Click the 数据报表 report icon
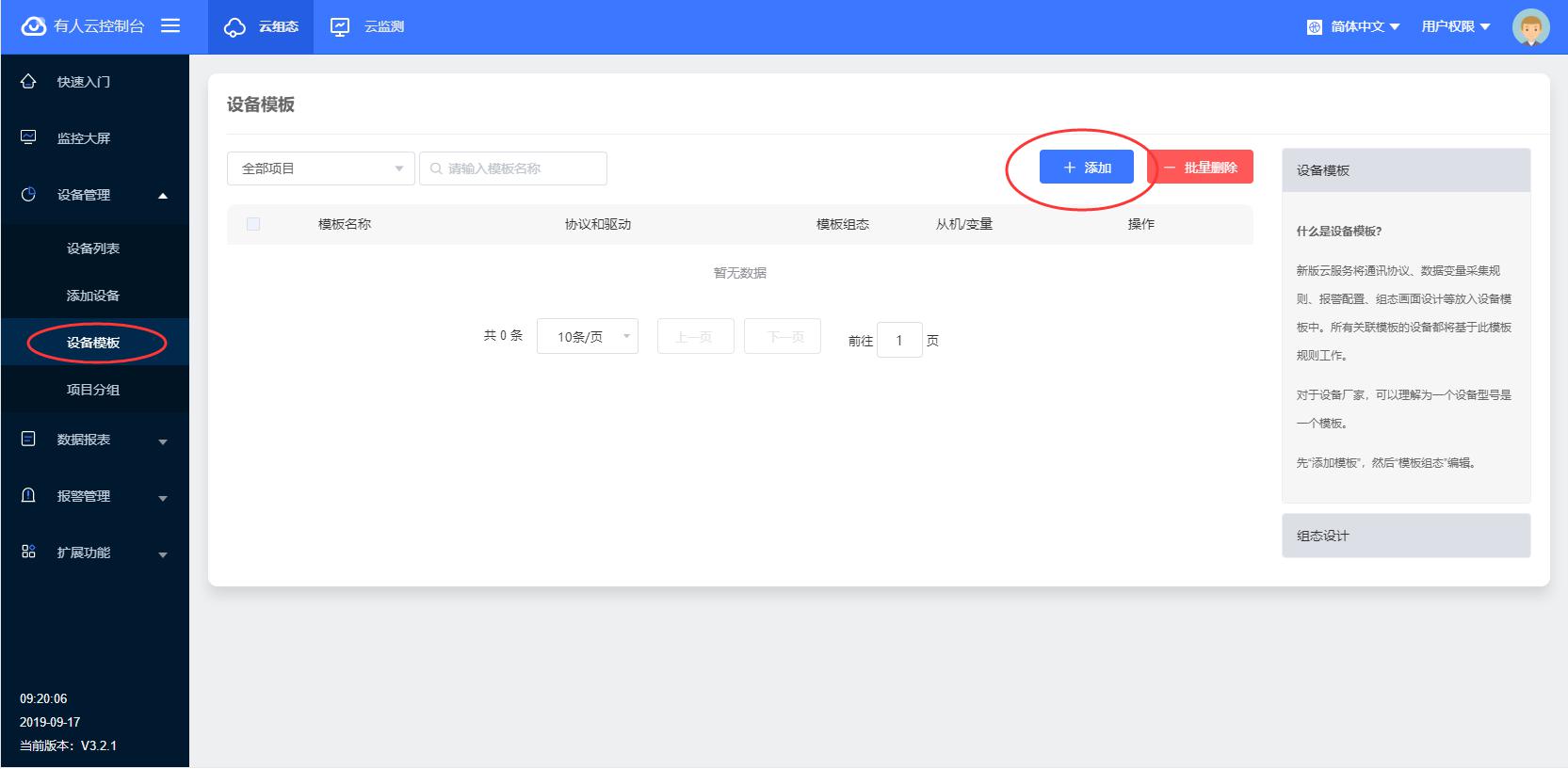This screenshot has height=769, width=1568. coord(28,439)
